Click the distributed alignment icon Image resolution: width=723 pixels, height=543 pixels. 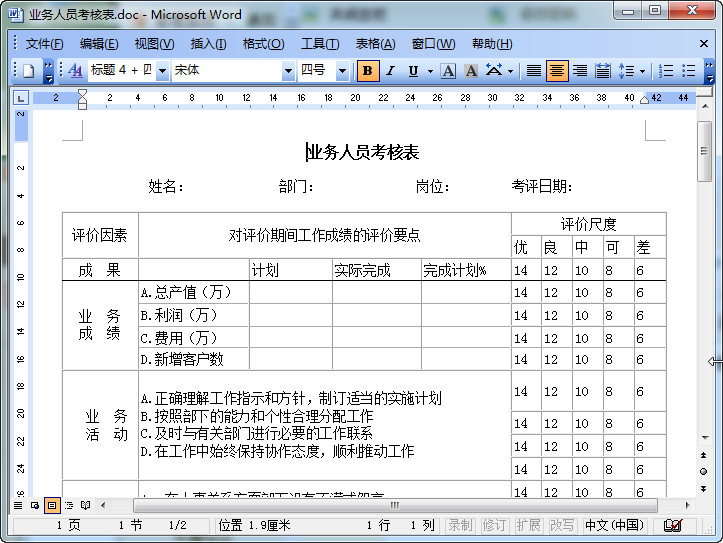coord(603,71)
